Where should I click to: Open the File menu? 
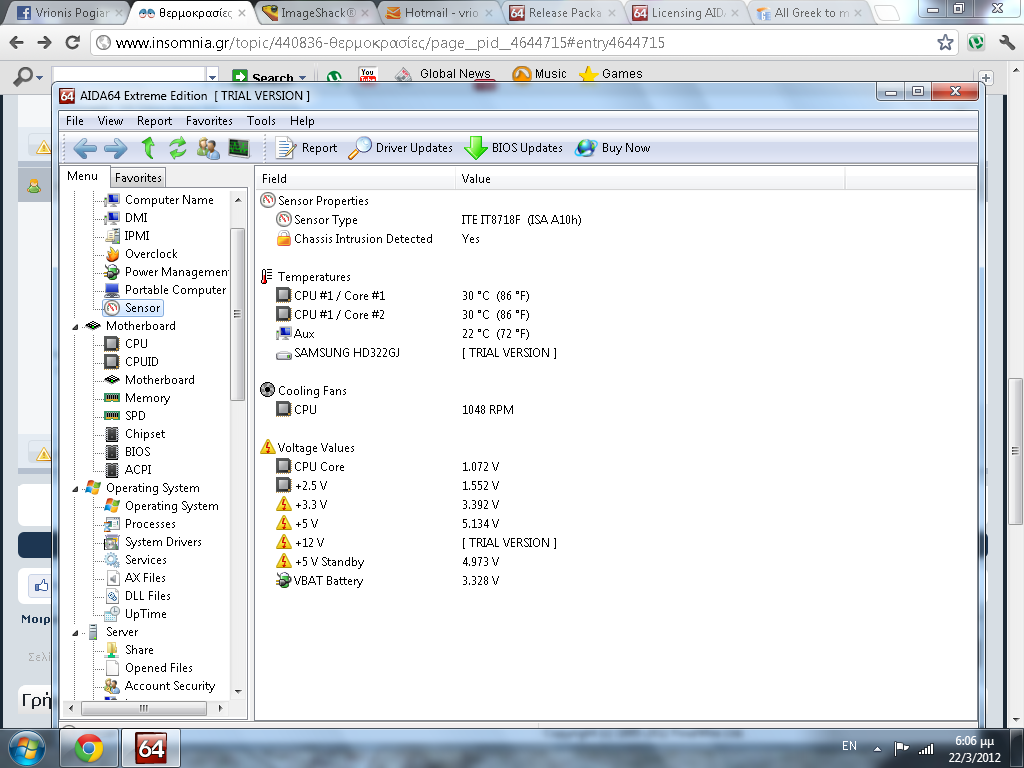coord(75,121)
